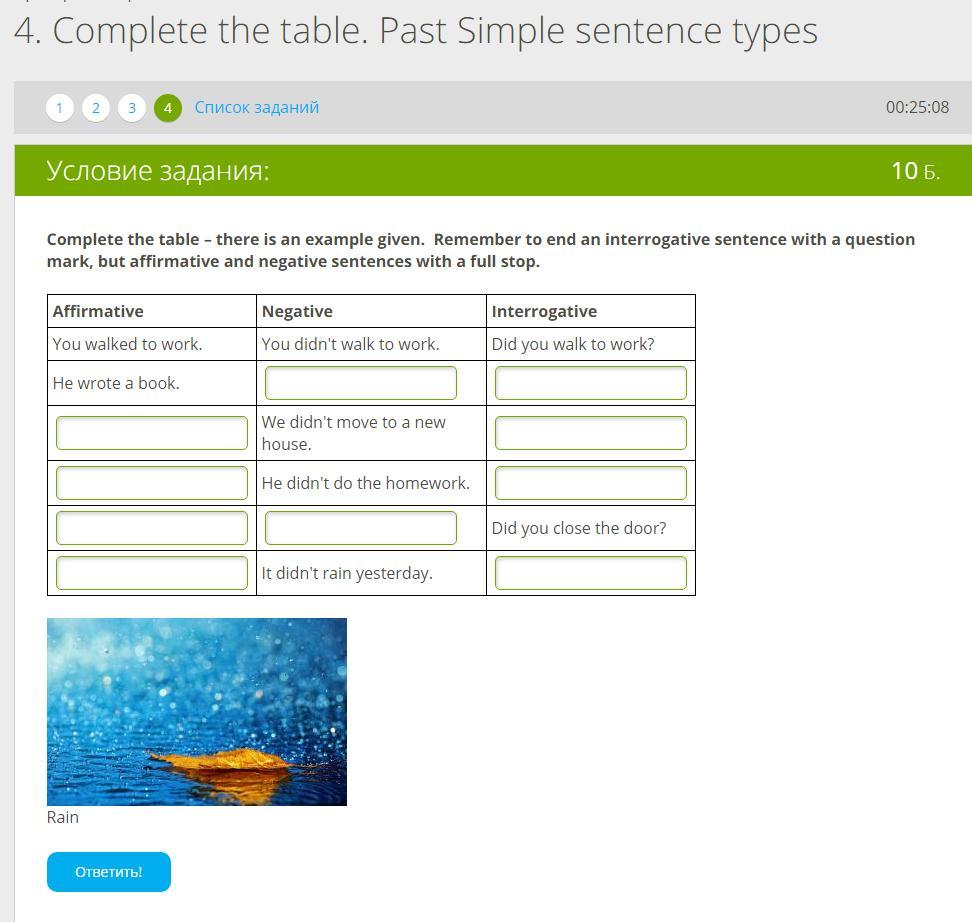The image size is (972, 922).
Task: Click the '10 Б.' points label
Action: tap(915, 171)
